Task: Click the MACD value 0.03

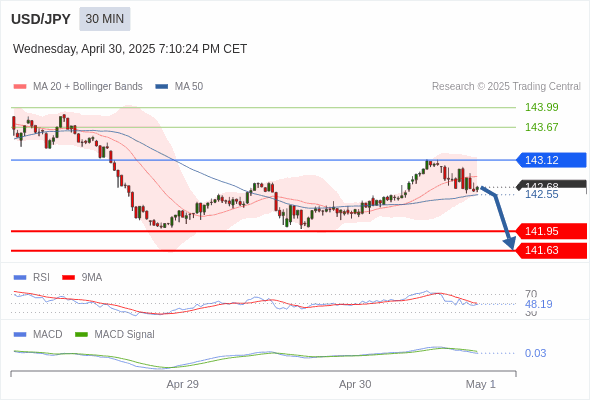Action: click(535, 353)
